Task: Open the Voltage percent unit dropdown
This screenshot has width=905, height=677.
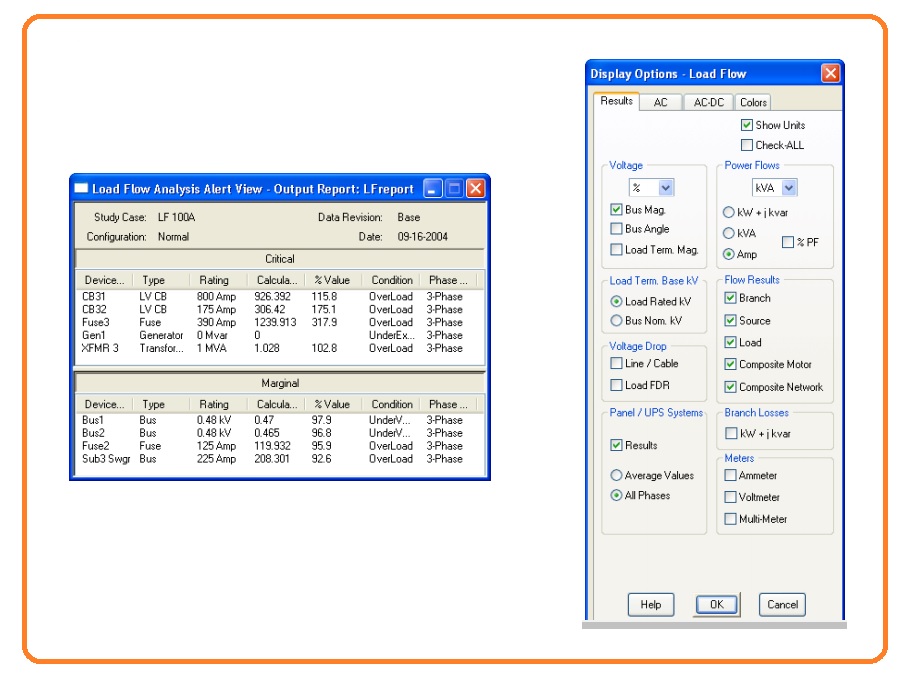Action: 665,188
